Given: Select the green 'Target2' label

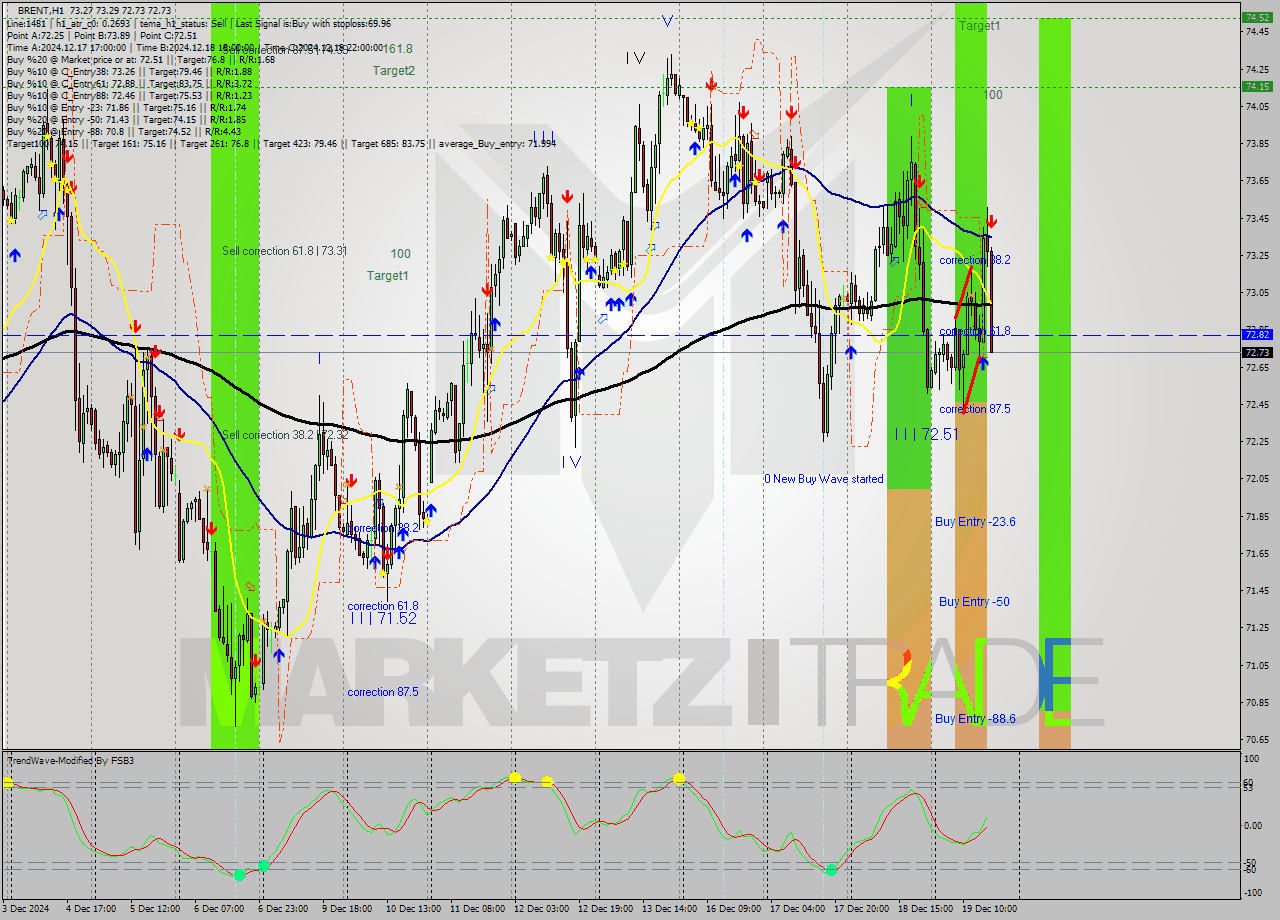Looking at the screenshot, I should [x=394, y=71].
